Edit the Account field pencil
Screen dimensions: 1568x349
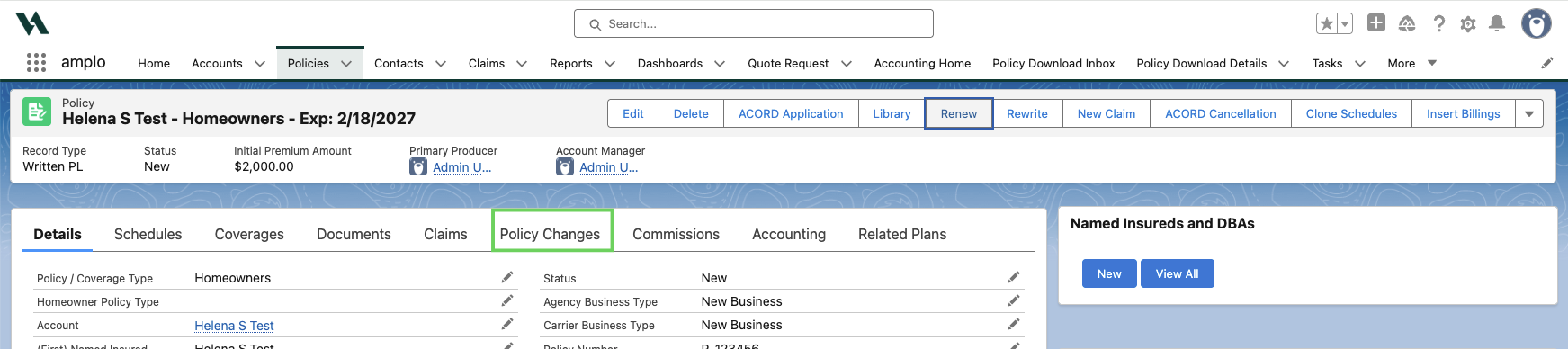[507, 324]
